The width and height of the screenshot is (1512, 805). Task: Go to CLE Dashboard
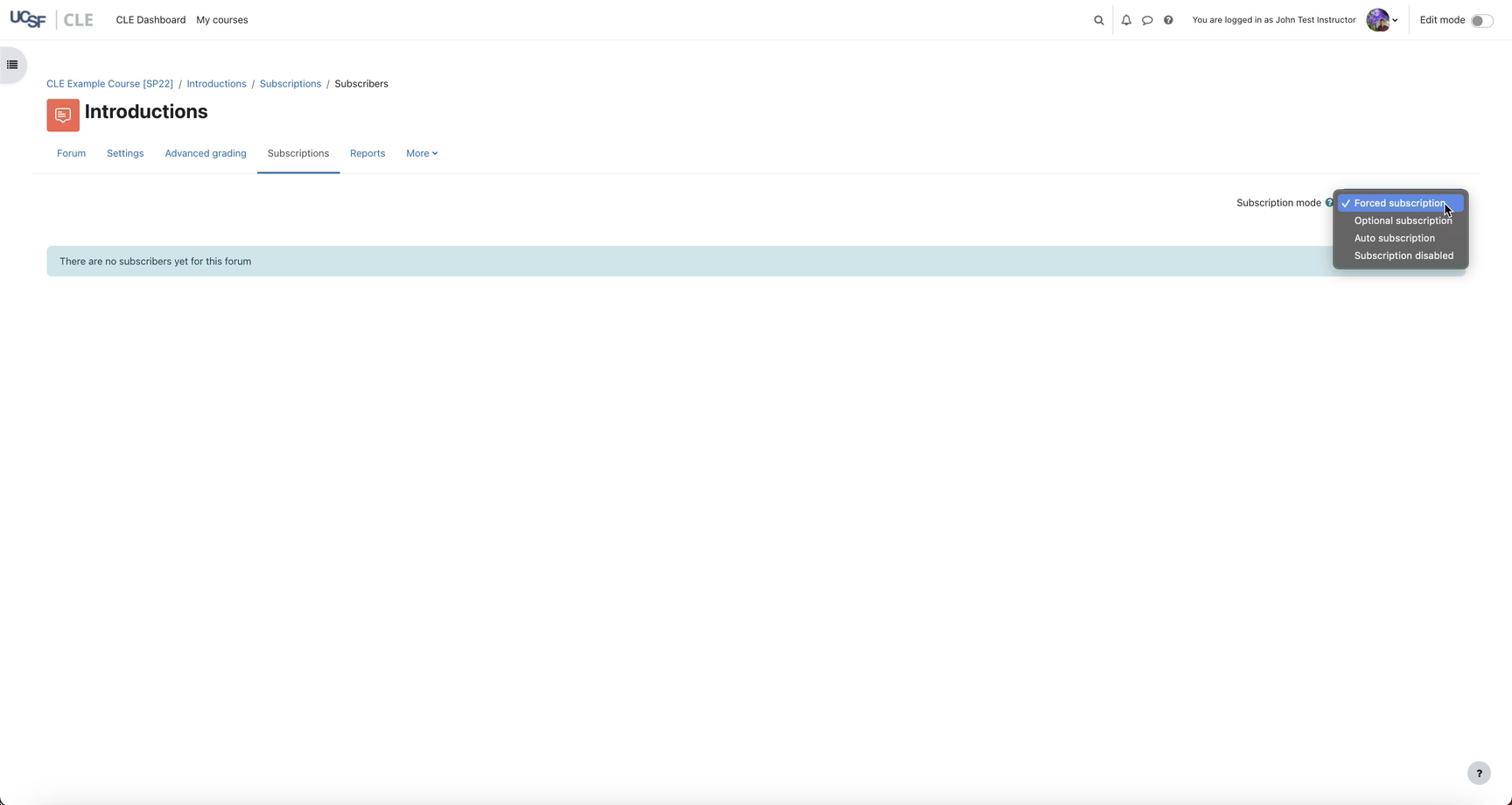coord(150,20)
